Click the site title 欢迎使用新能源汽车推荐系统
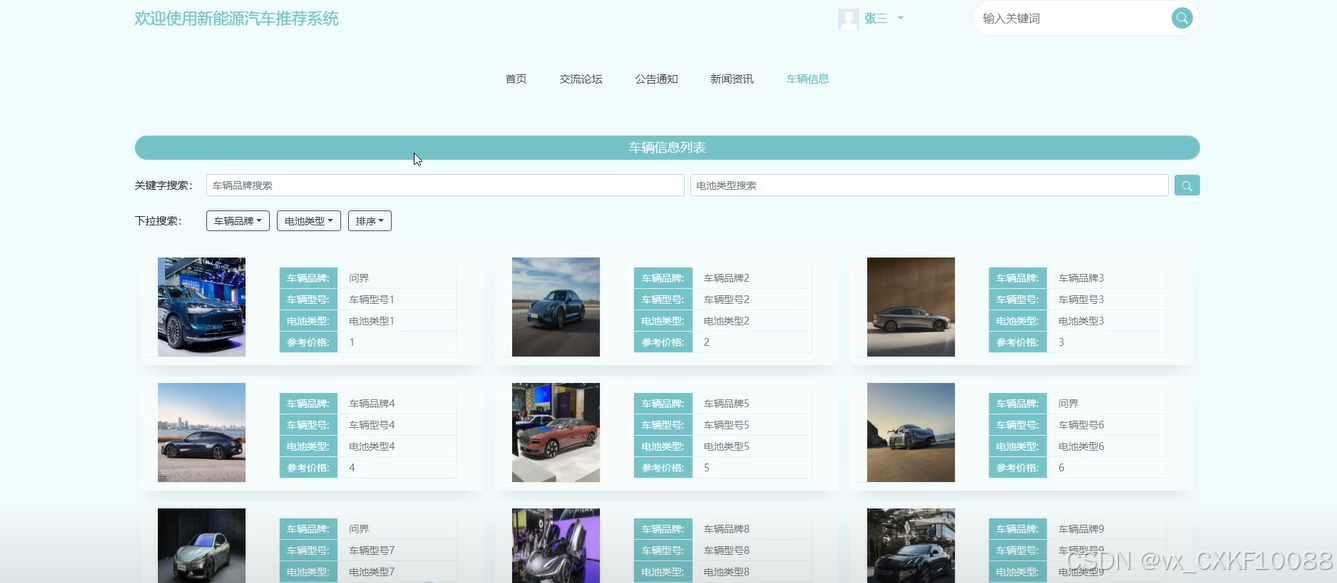This screenshot has width=1337, height=583. 237,18
